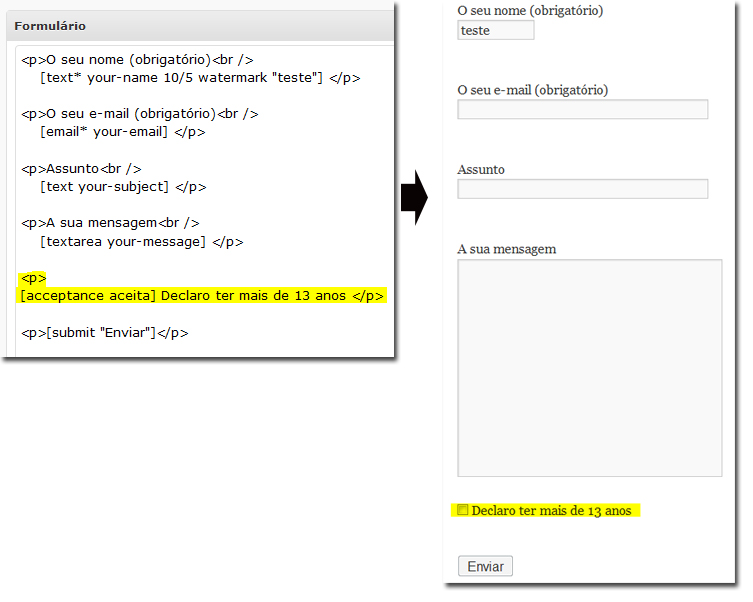
Task: Click the 'O seu e-mail (obrigatório)' form label
Action: point(533,90)
